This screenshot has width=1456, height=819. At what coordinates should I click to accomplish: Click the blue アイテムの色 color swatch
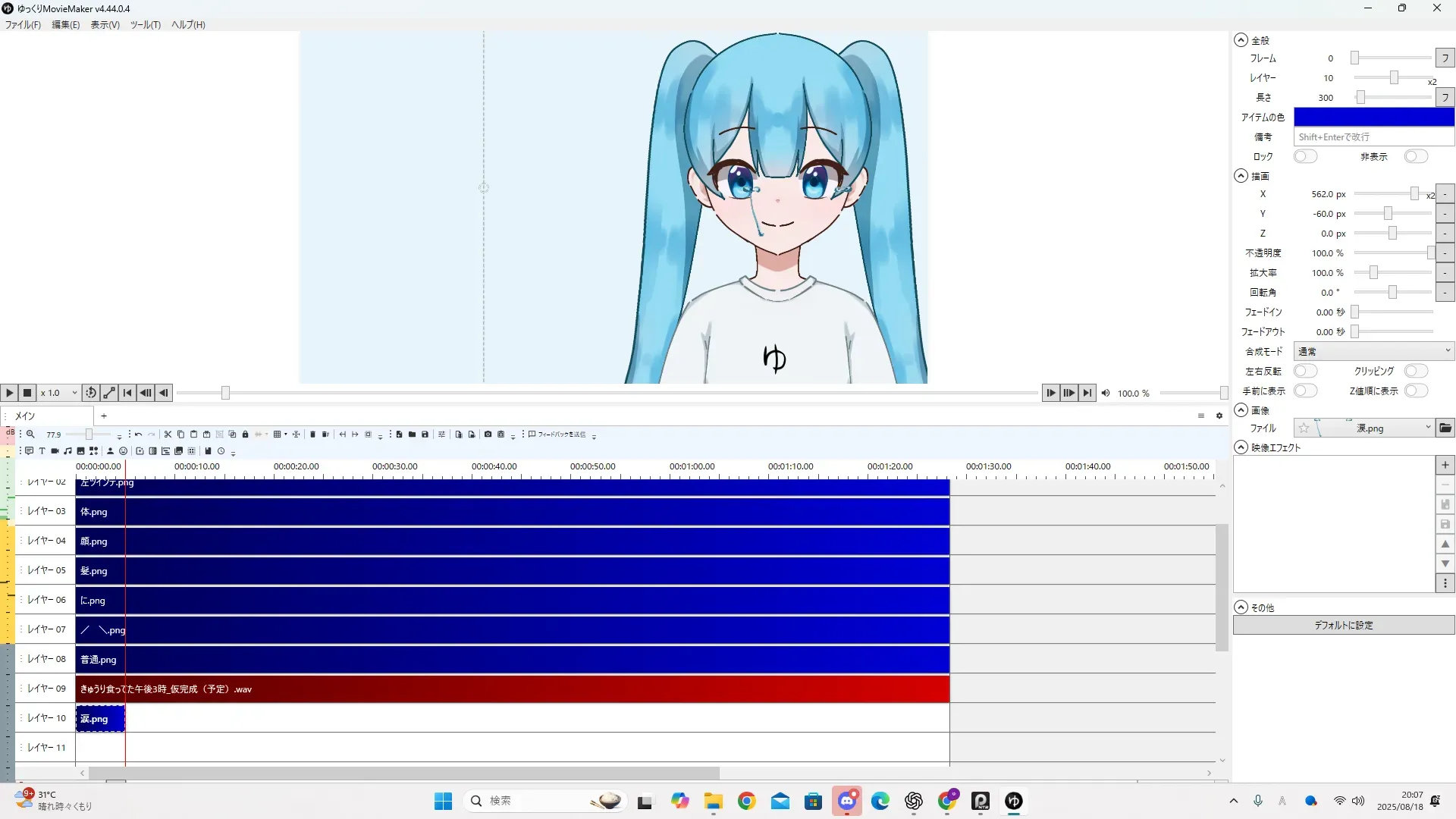[1373, 117]
